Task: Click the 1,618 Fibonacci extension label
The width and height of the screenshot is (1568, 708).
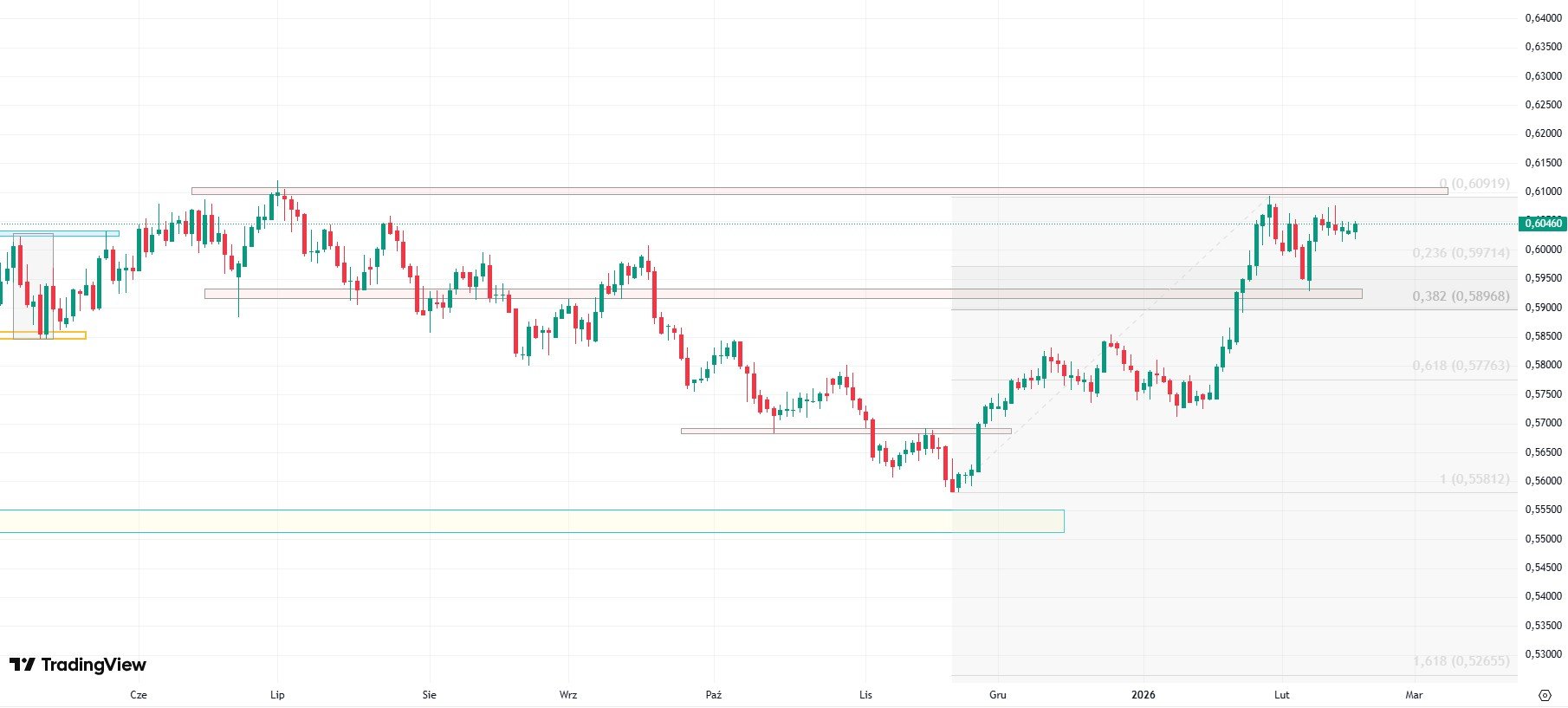Action: tap(1461, 661)
